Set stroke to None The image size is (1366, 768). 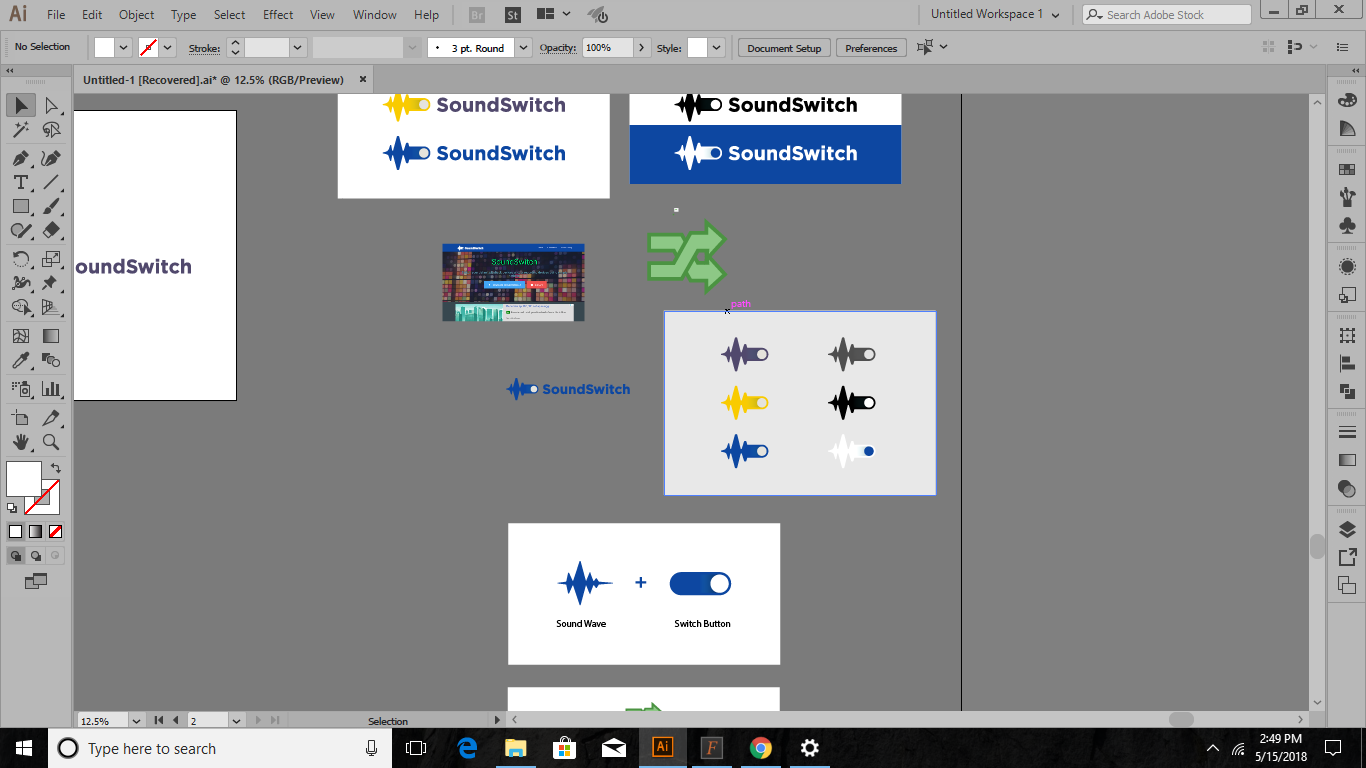[x=55, y=531]
